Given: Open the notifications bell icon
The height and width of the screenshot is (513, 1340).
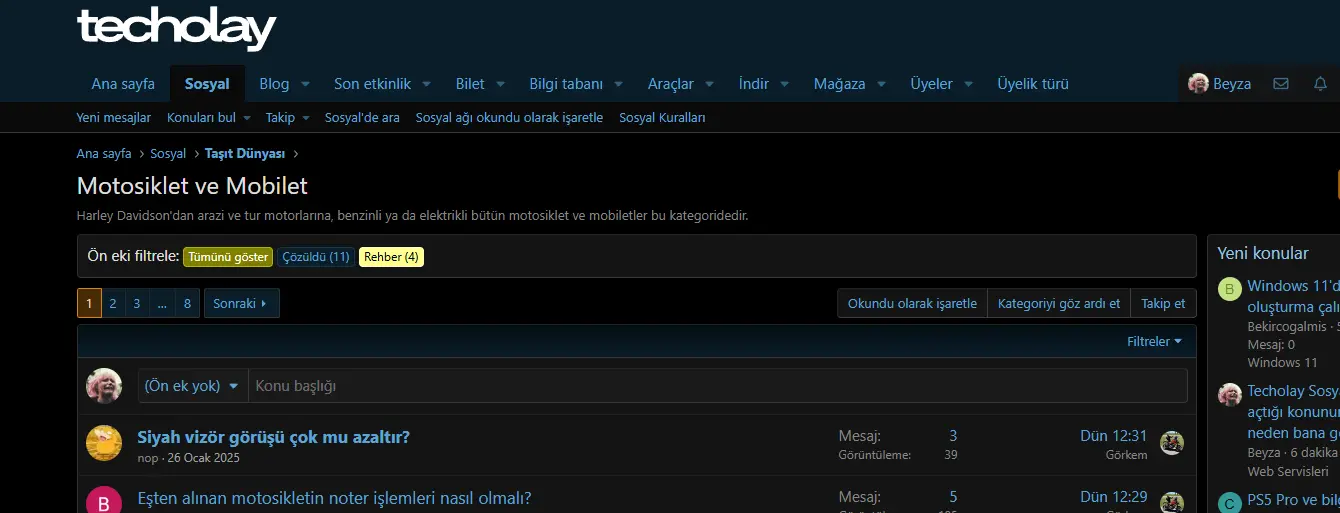Looking at the screenshot, I should [x=1320, y=84].
